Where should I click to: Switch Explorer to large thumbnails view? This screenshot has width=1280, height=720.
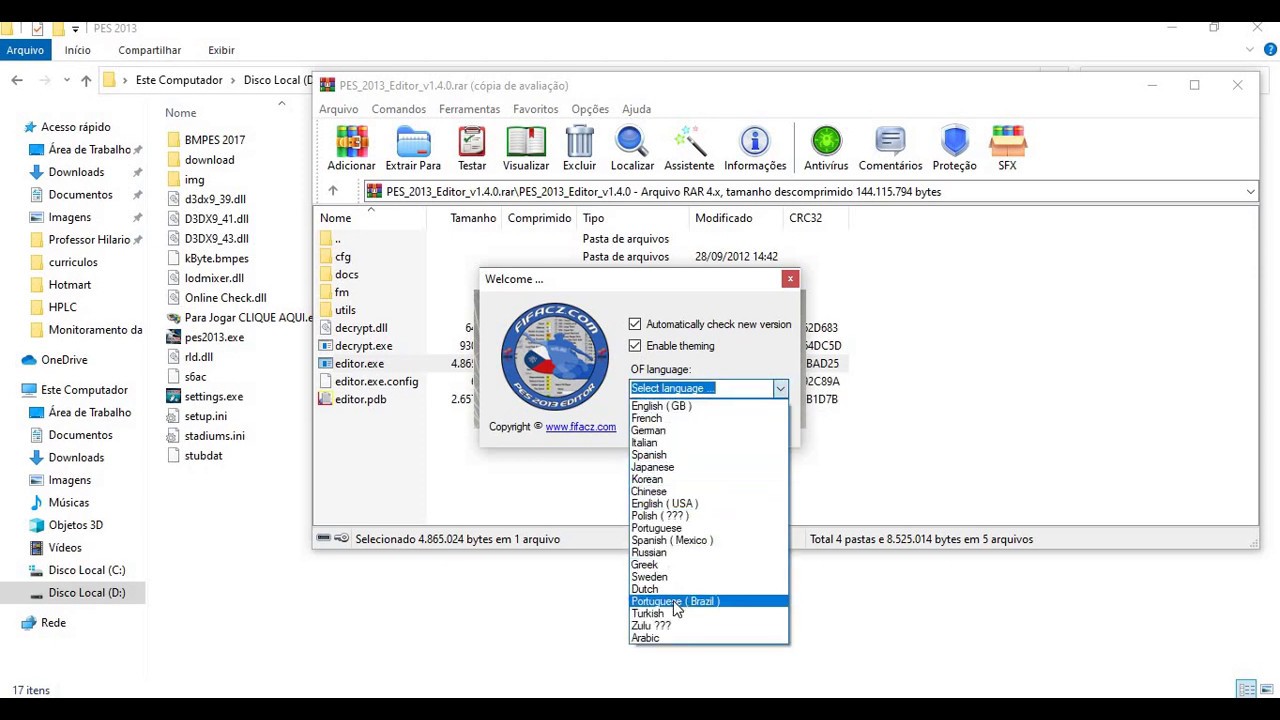point(1265,689)
